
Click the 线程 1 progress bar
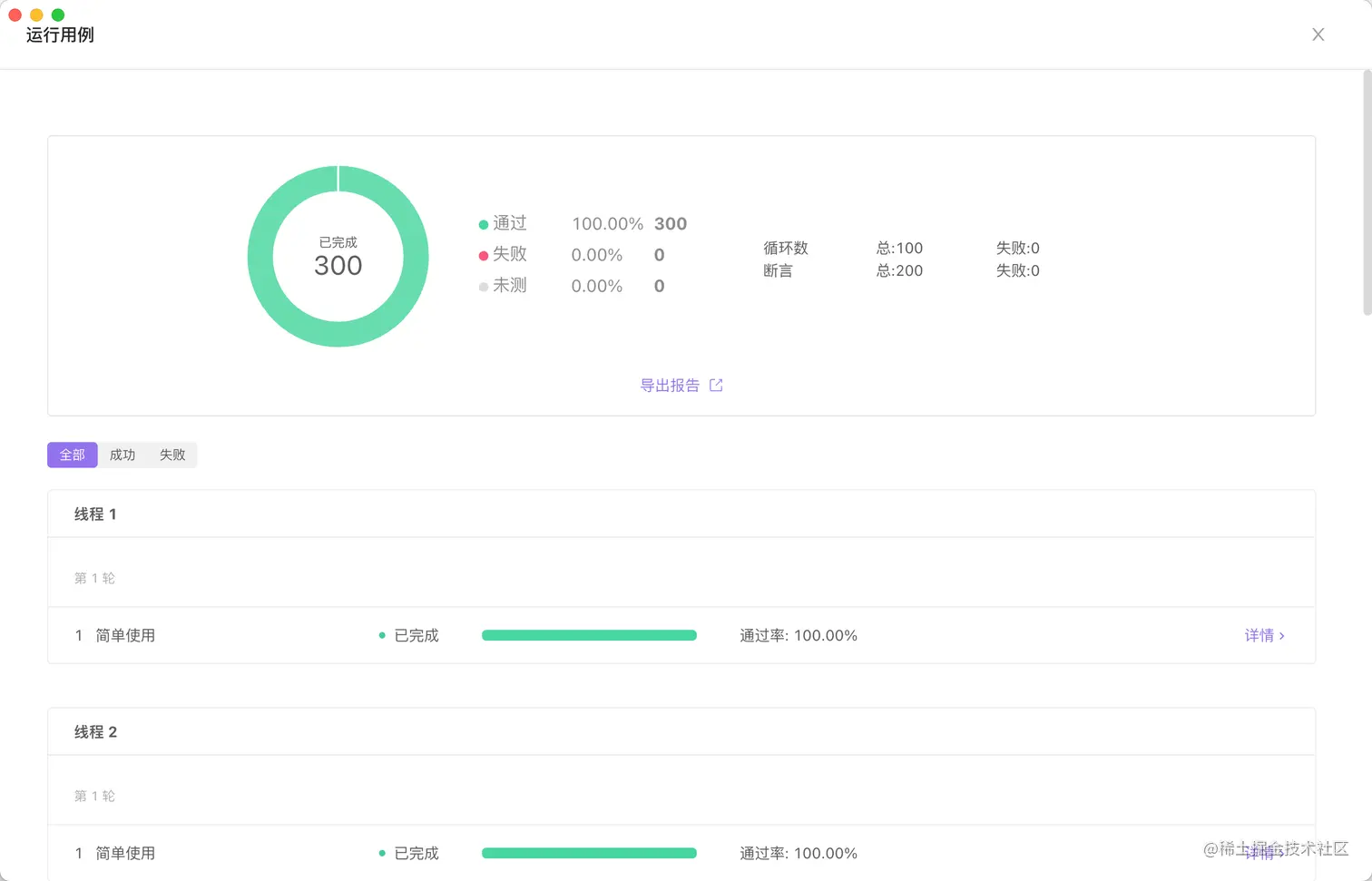(x=589, y=635)
